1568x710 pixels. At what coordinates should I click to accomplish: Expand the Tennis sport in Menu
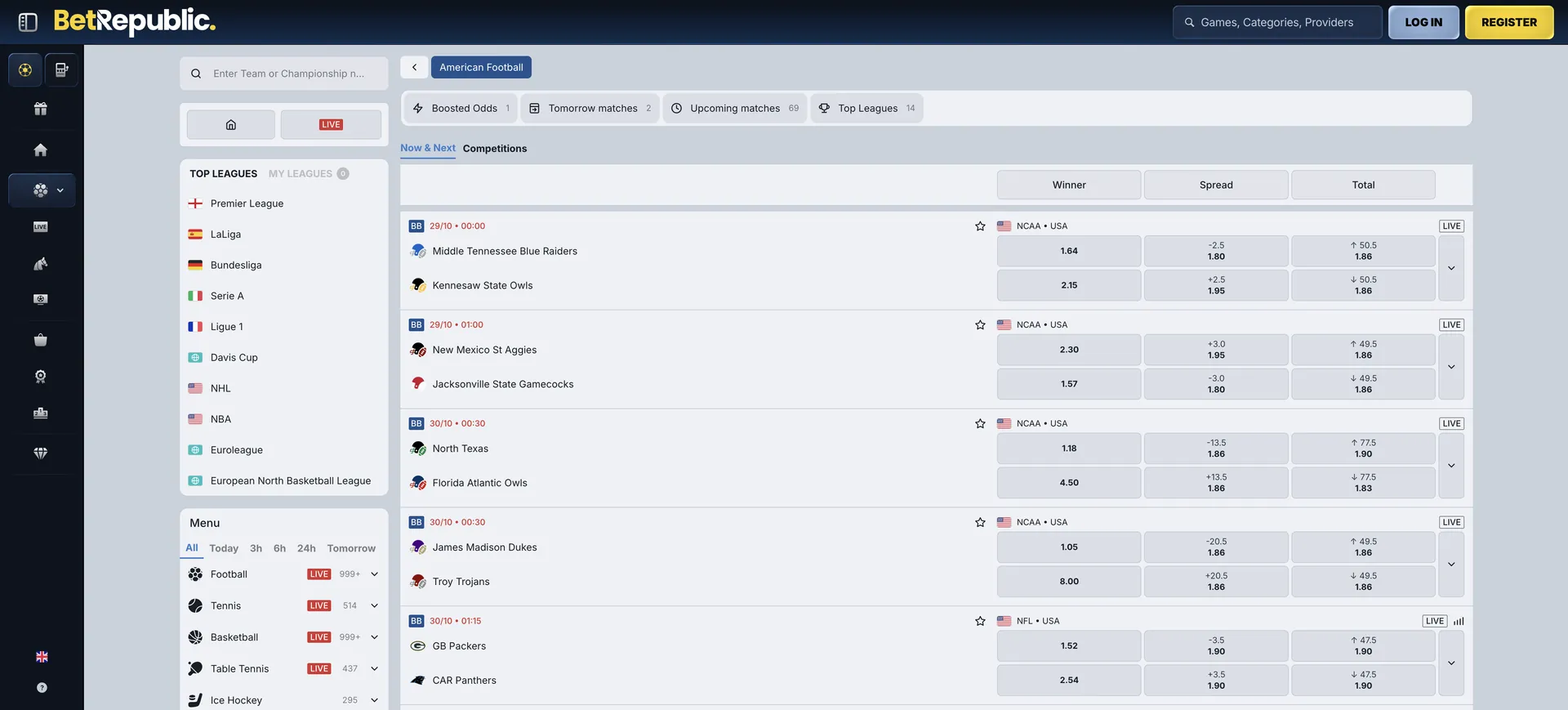pyautogui.click(x=374, y=605)
